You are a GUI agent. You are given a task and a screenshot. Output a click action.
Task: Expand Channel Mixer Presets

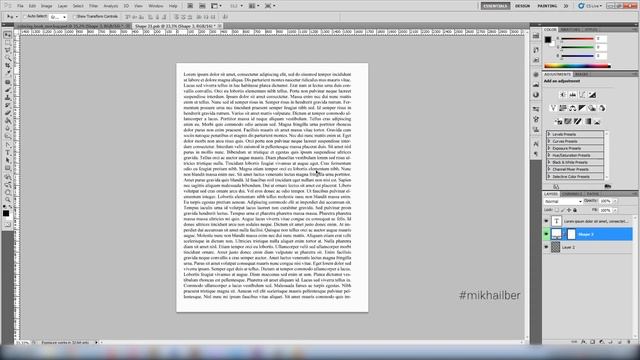(x=549, y=169)
